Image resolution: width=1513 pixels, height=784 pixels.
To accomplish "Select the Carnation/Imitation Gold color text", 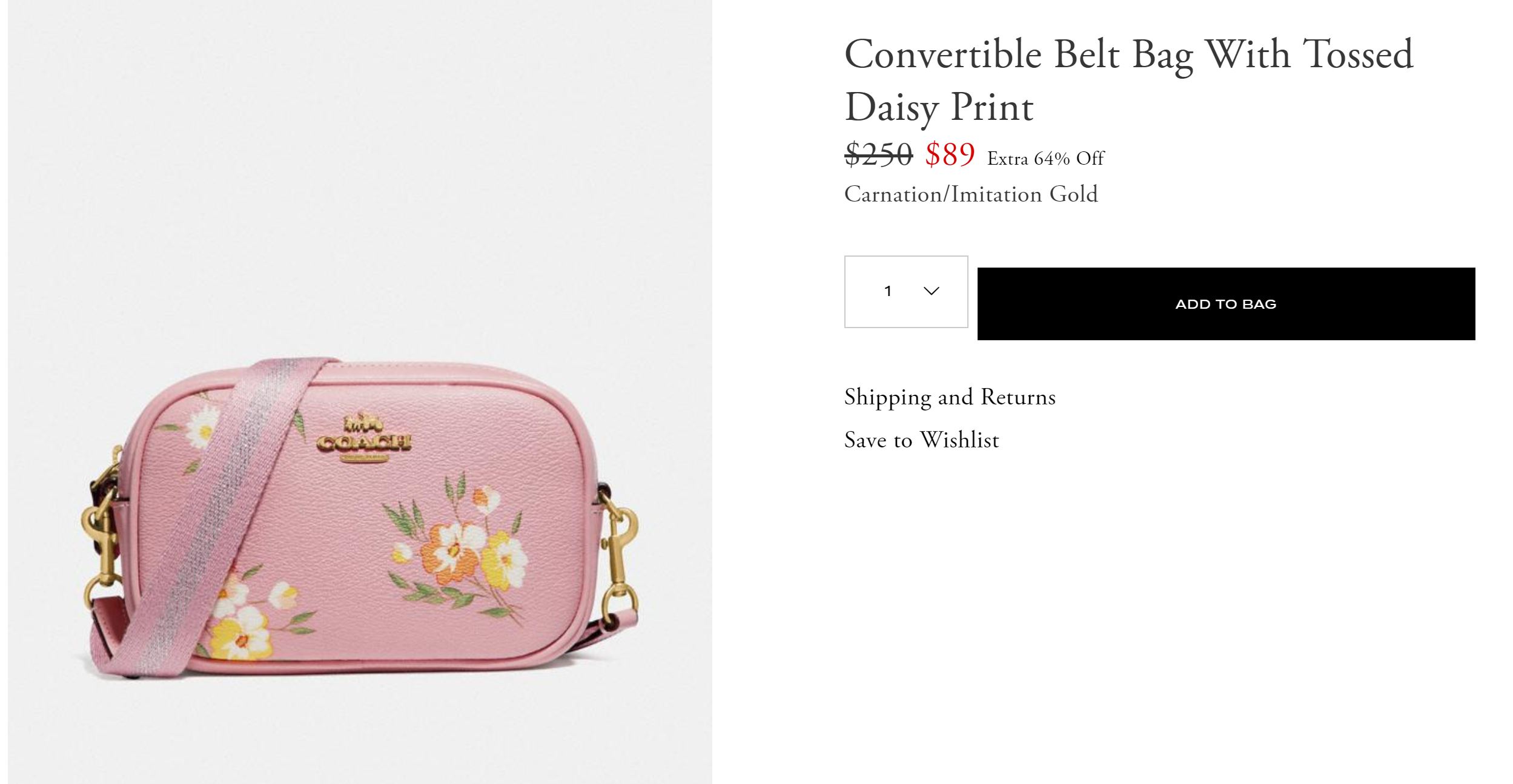I will tap(970, 194).
